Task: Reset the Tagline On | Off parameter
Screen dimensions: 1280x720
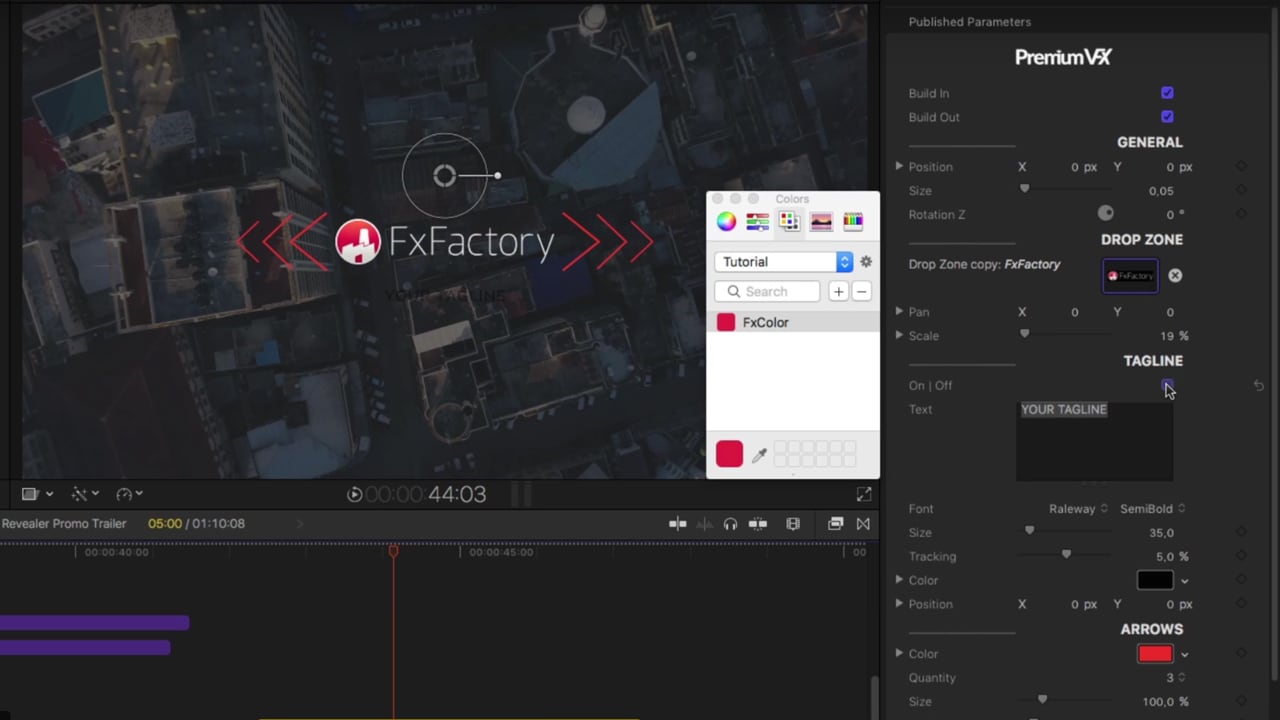Action: [x=1258, y=386]
